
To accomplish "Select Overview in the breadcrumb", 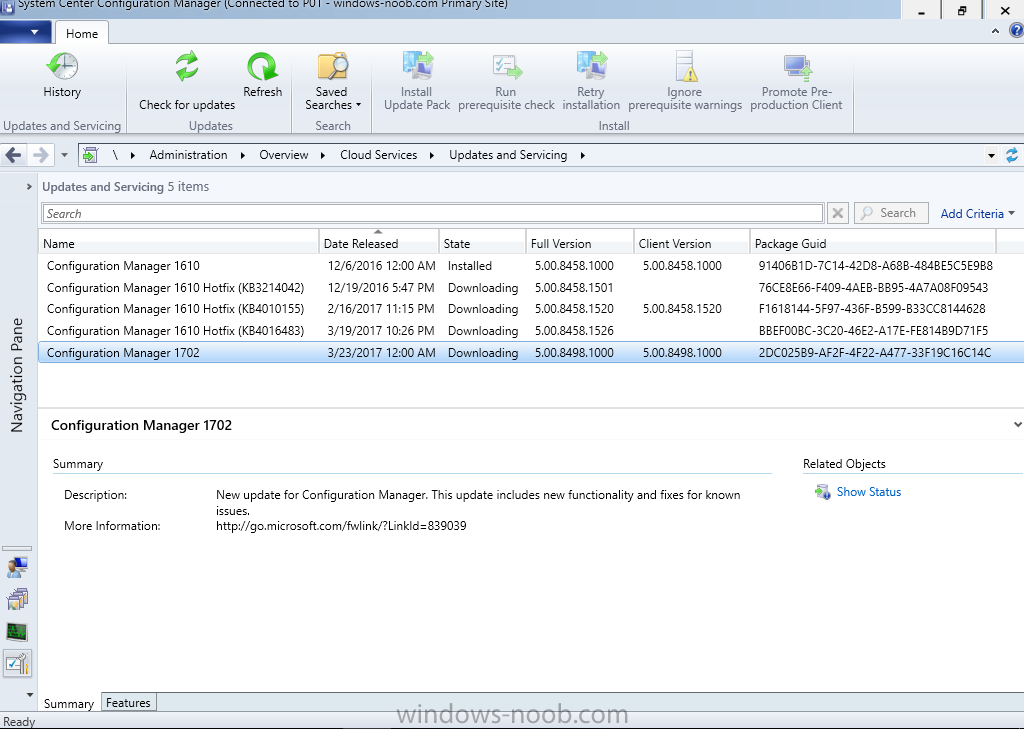I will [x=283, y=155].
